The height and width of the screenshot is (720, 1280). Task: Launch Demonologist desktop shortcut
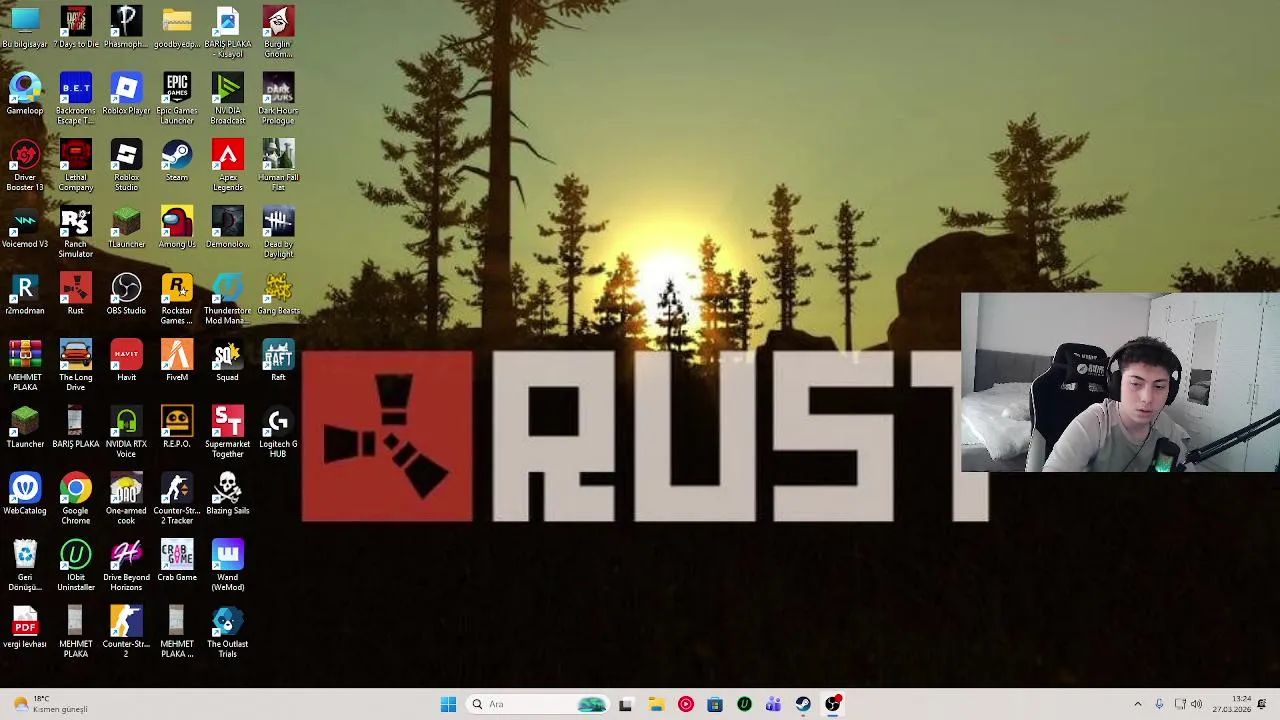coord(228,228)
